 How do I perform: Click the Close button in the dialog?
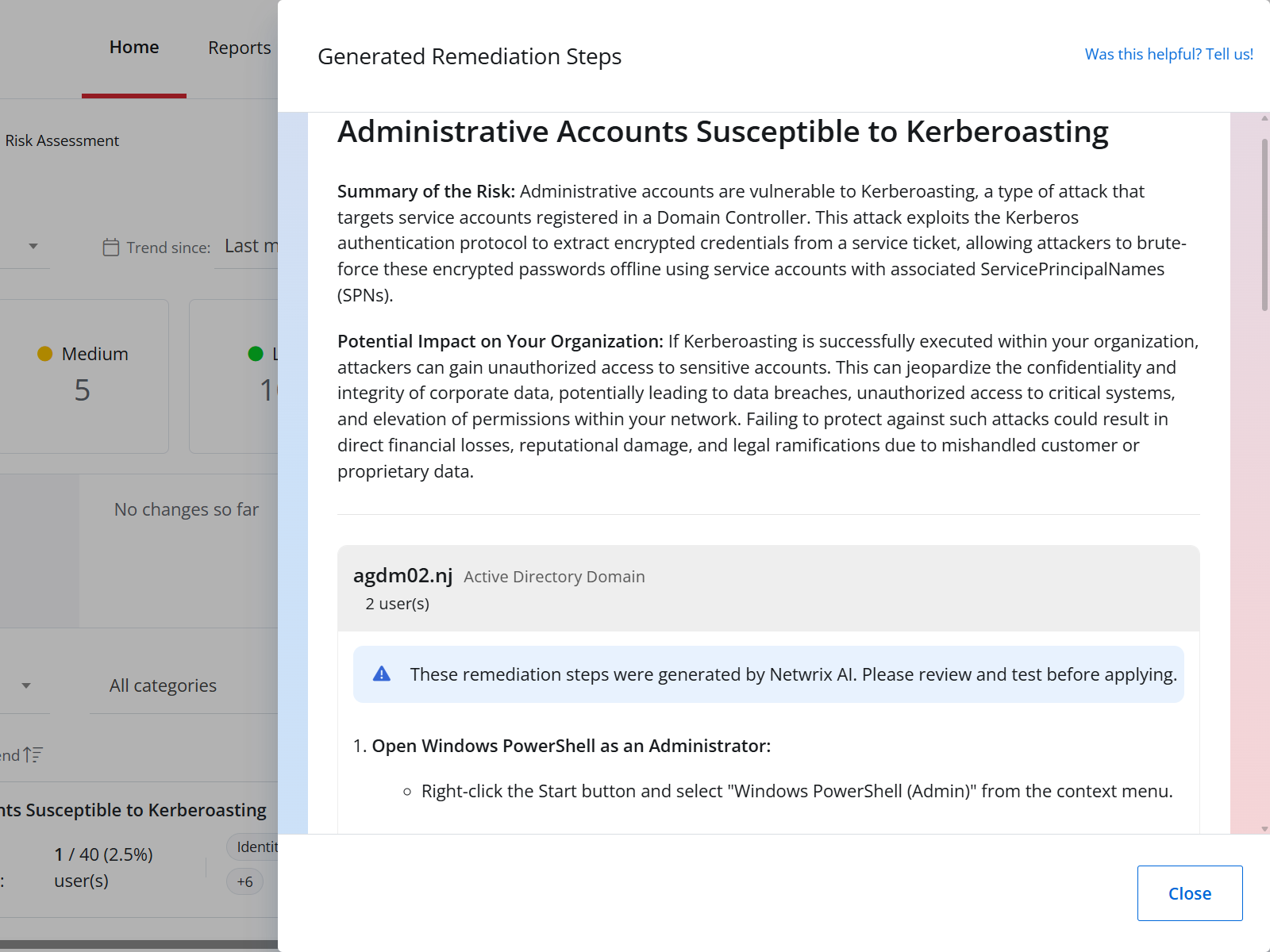click(x=1189, y=893)
